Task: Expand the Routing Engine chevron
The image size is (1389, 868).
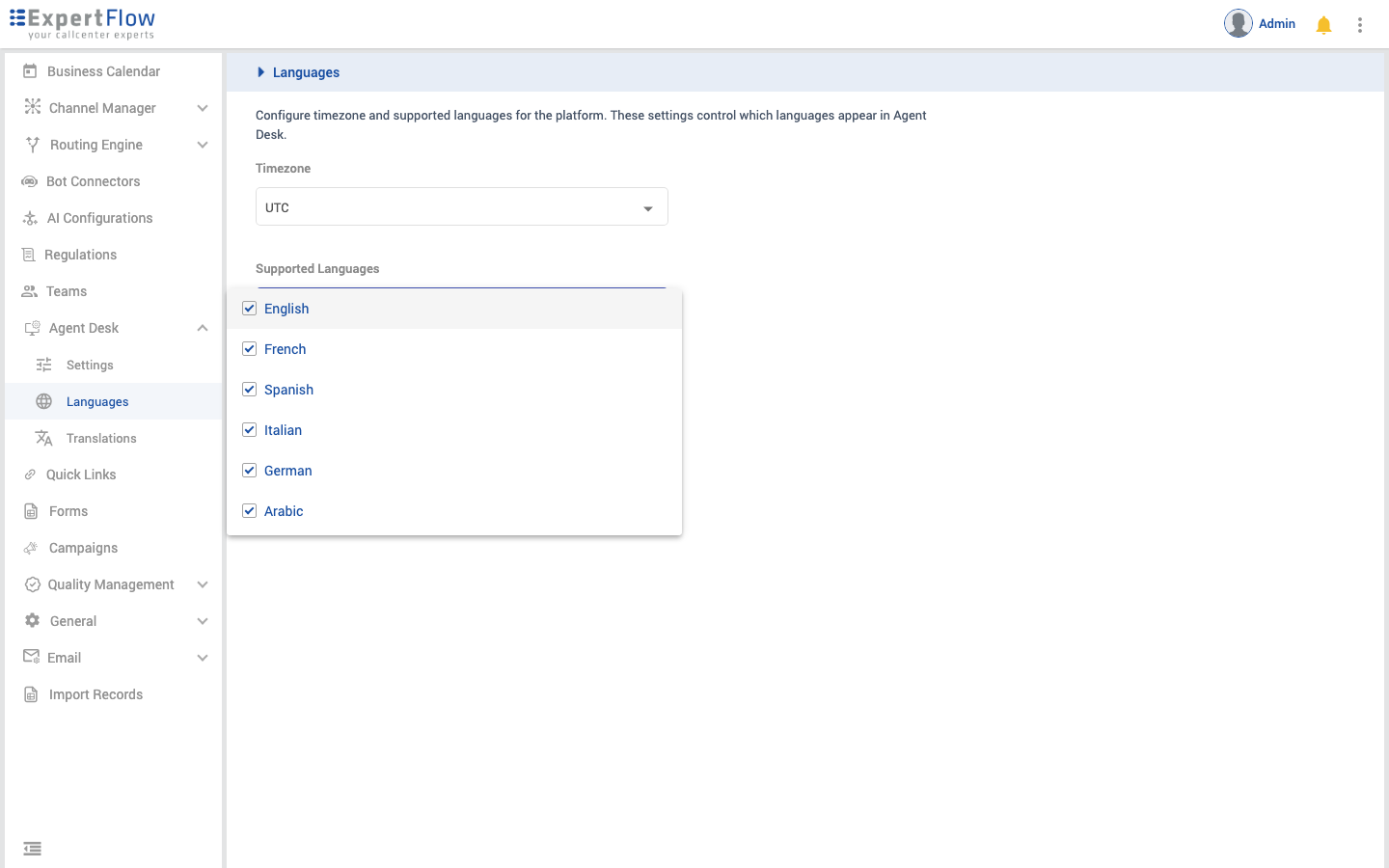Action: (203, 145)
